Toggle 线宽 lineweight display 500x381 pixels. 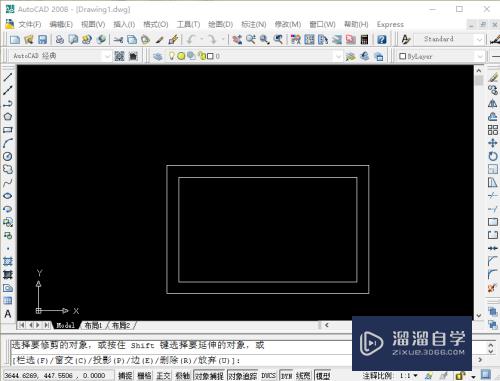pos(303,376)
